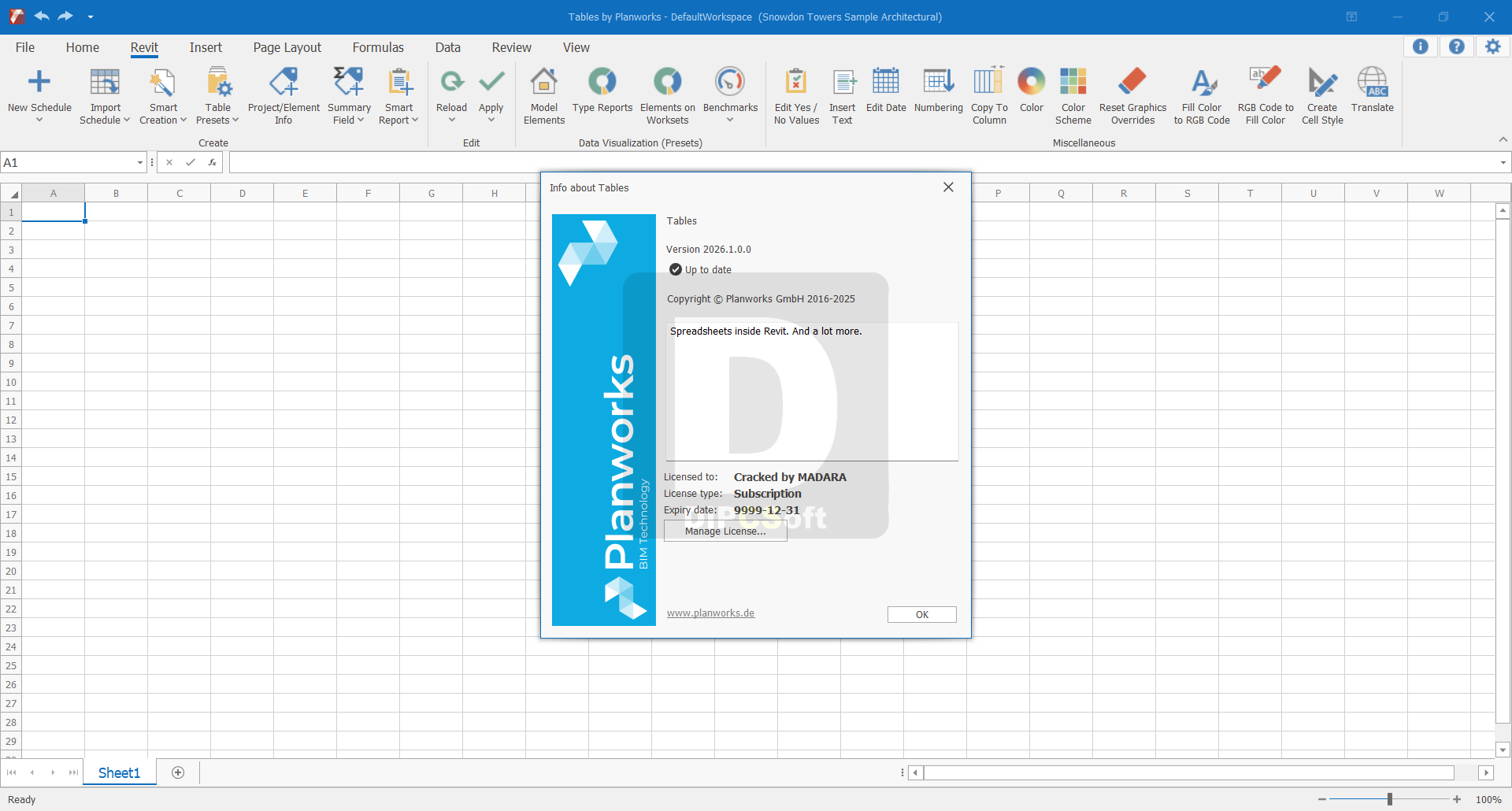The width and height of the screenshot is (1512, 811).
Task: Expand the Reload dropdown arrow
Action: (452, 120)
